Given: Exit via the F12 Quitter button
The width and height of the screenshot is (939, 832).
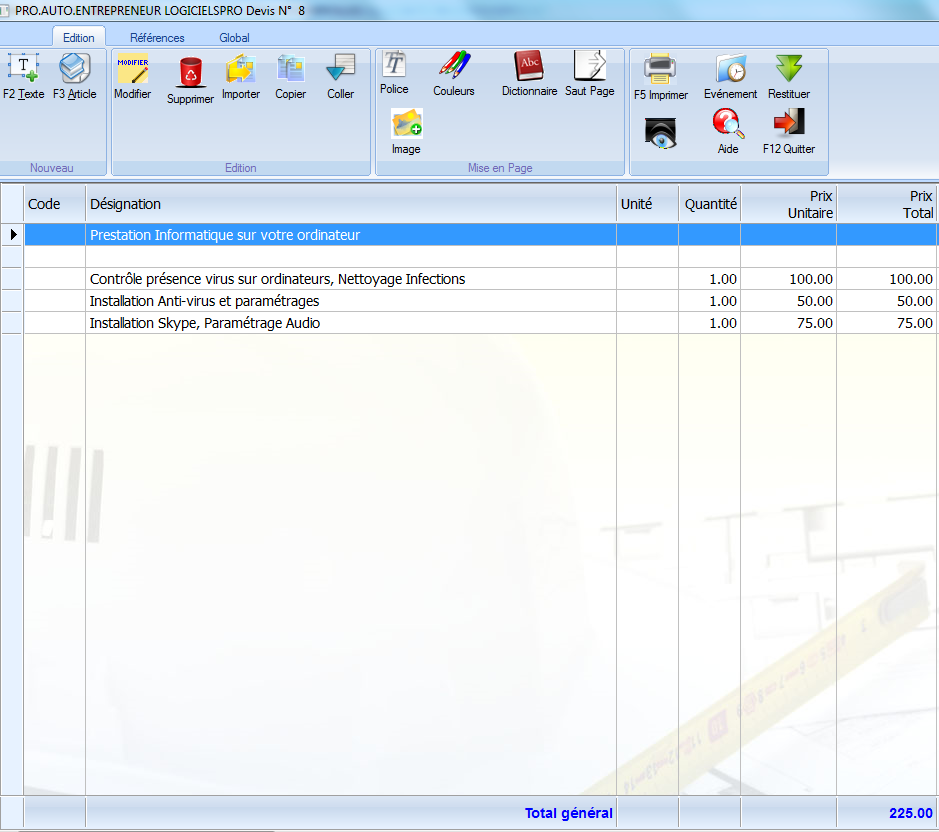Looking at the screenshot, I should pos(789,125).
